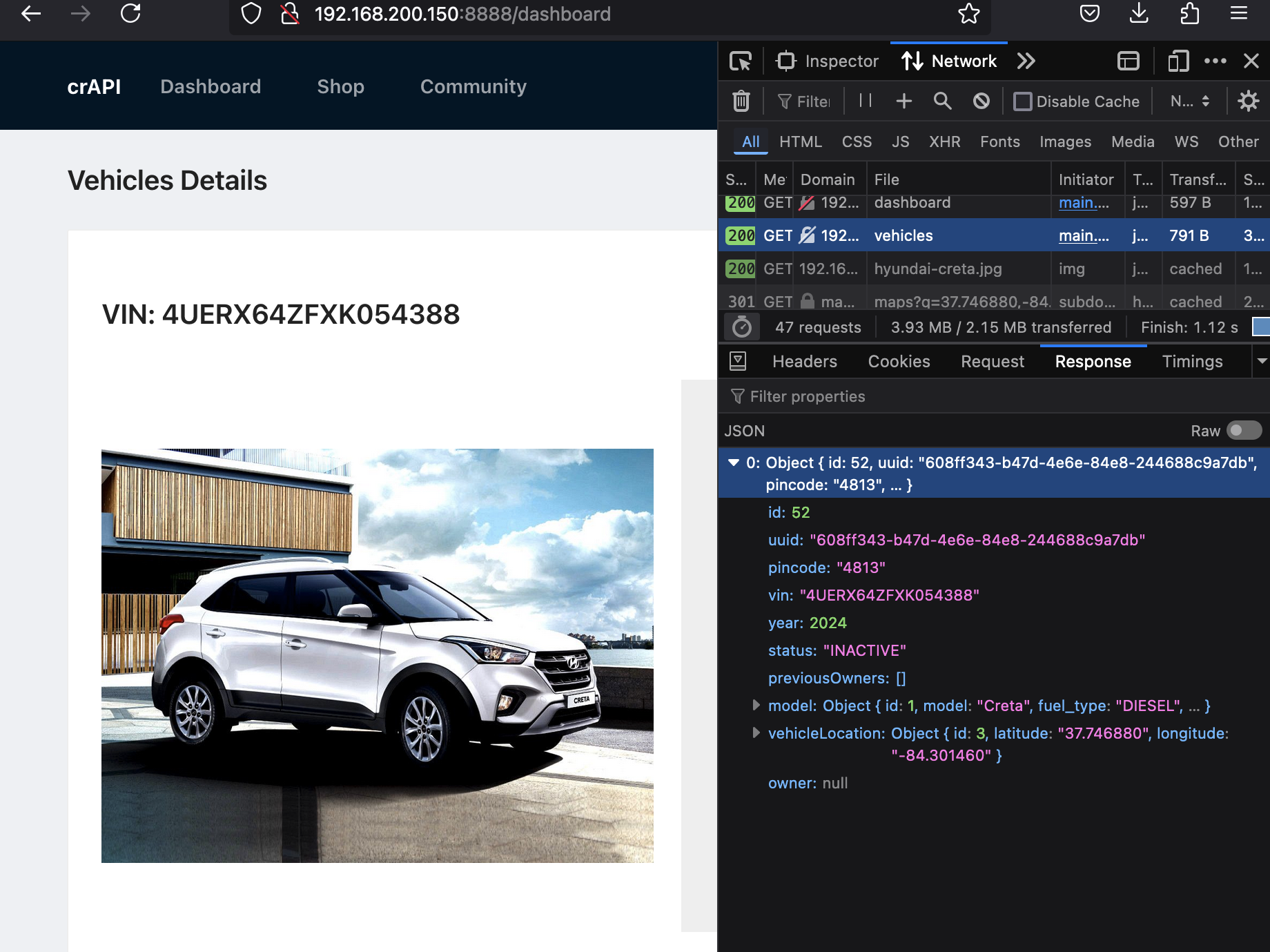1270x952 pixels.
Task: Go to the Shop page
Action: click(340, 86)
